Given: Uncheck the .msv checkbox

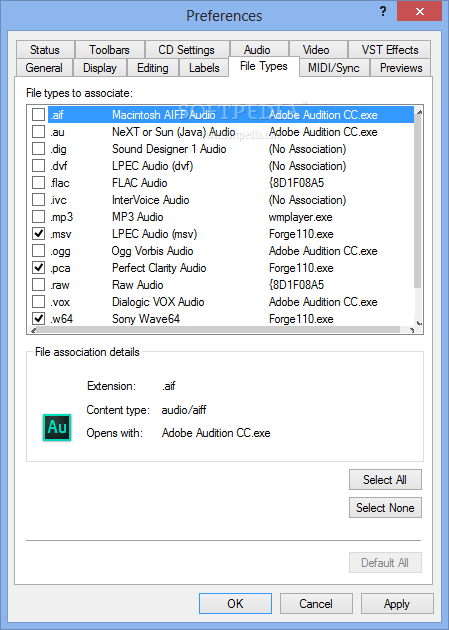Looking at the screenshot, I should click(39, 234).
